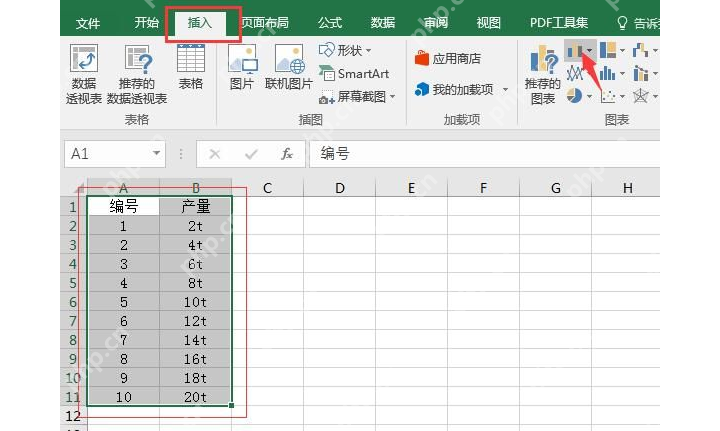Select row 6 header
The width and height of the screenshot is (720, 431).
click(x=73, y=302)
